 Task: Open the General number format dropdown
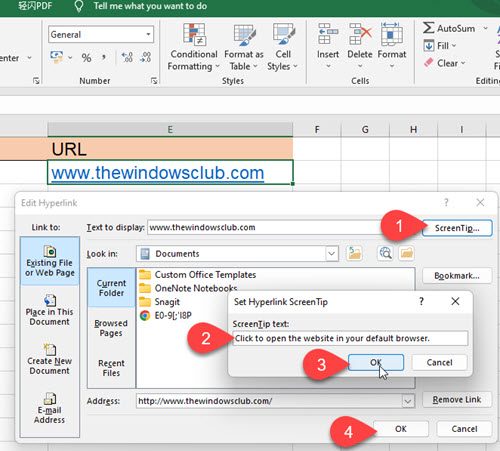click(148, 34)
